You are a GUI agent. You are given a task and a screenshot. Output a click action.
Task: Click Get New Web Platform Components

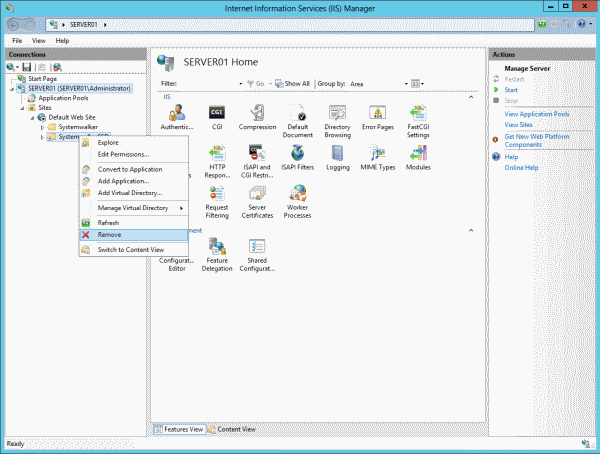[x=537, y=140]
